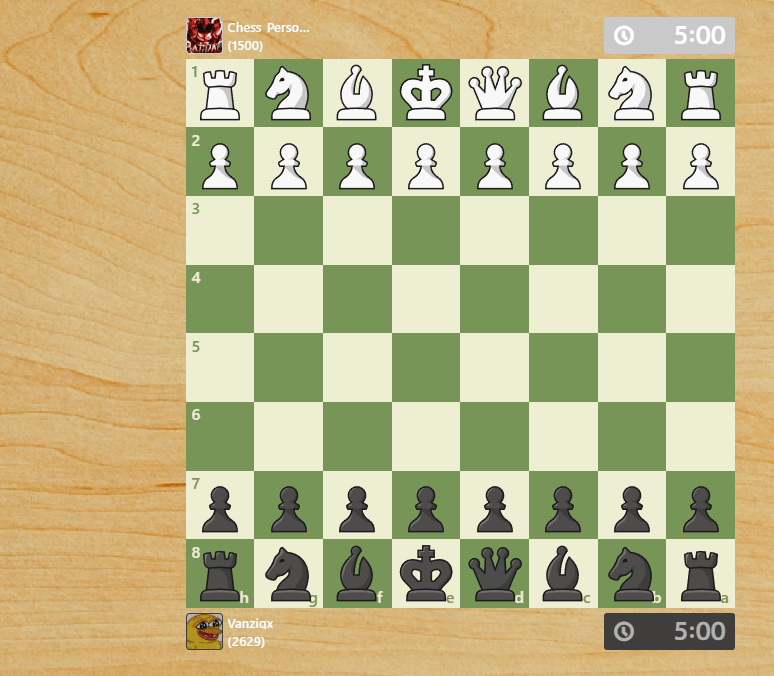Image resolution: width=774 pixels, height=676 pixels.
Task: Click the white pawn on h2
Action: pos(220,166)
